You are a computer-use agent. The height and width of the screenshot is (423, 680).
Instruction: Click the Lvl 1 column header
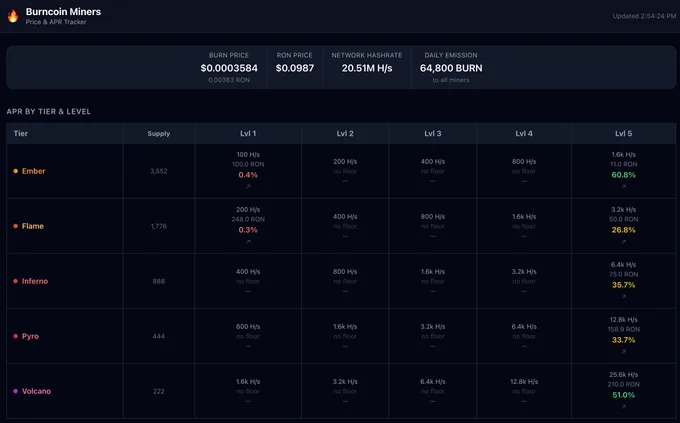tap(248, 134)
